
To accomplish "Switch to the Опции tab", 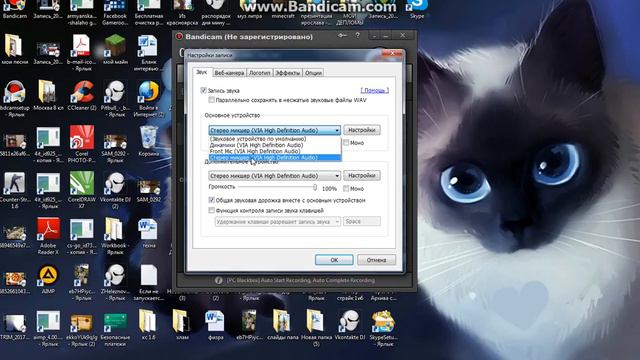I will [313, 73].
